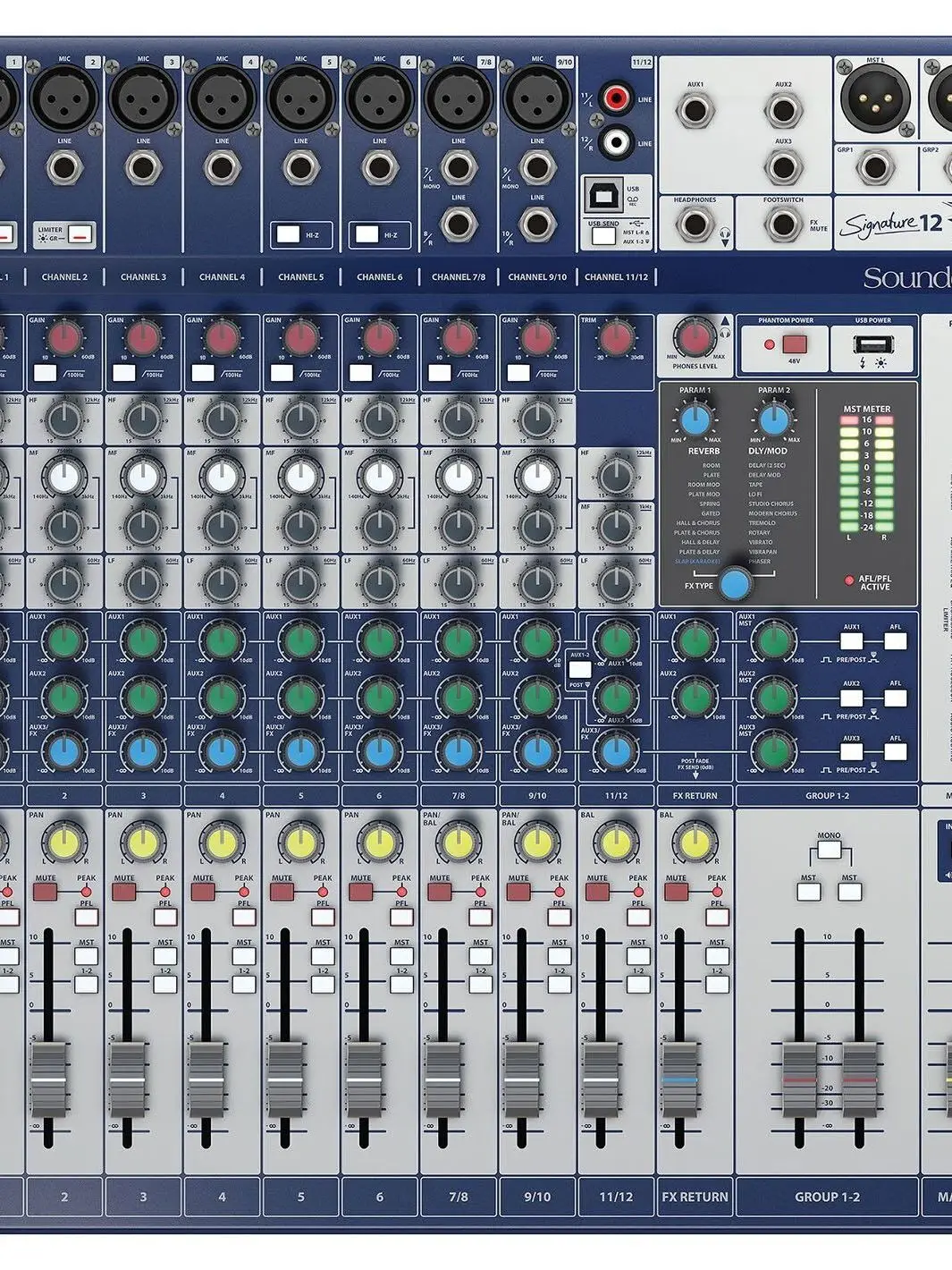Toggle the channel 7/8 100Hz filter switch
Image resolution: width=952 pixels, height=1270 pixels.
pyautogui.click(x=439, y=372)
